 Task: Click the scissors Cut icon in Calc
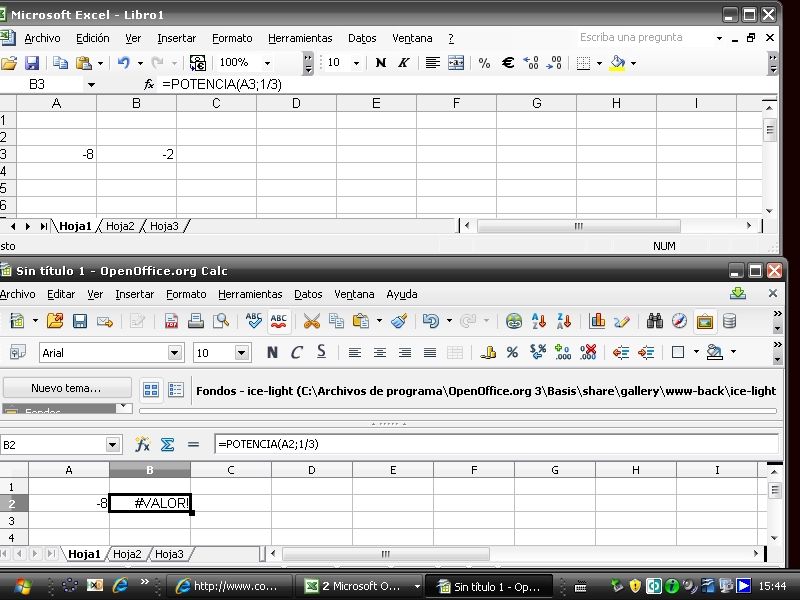(x=311, y=321)
